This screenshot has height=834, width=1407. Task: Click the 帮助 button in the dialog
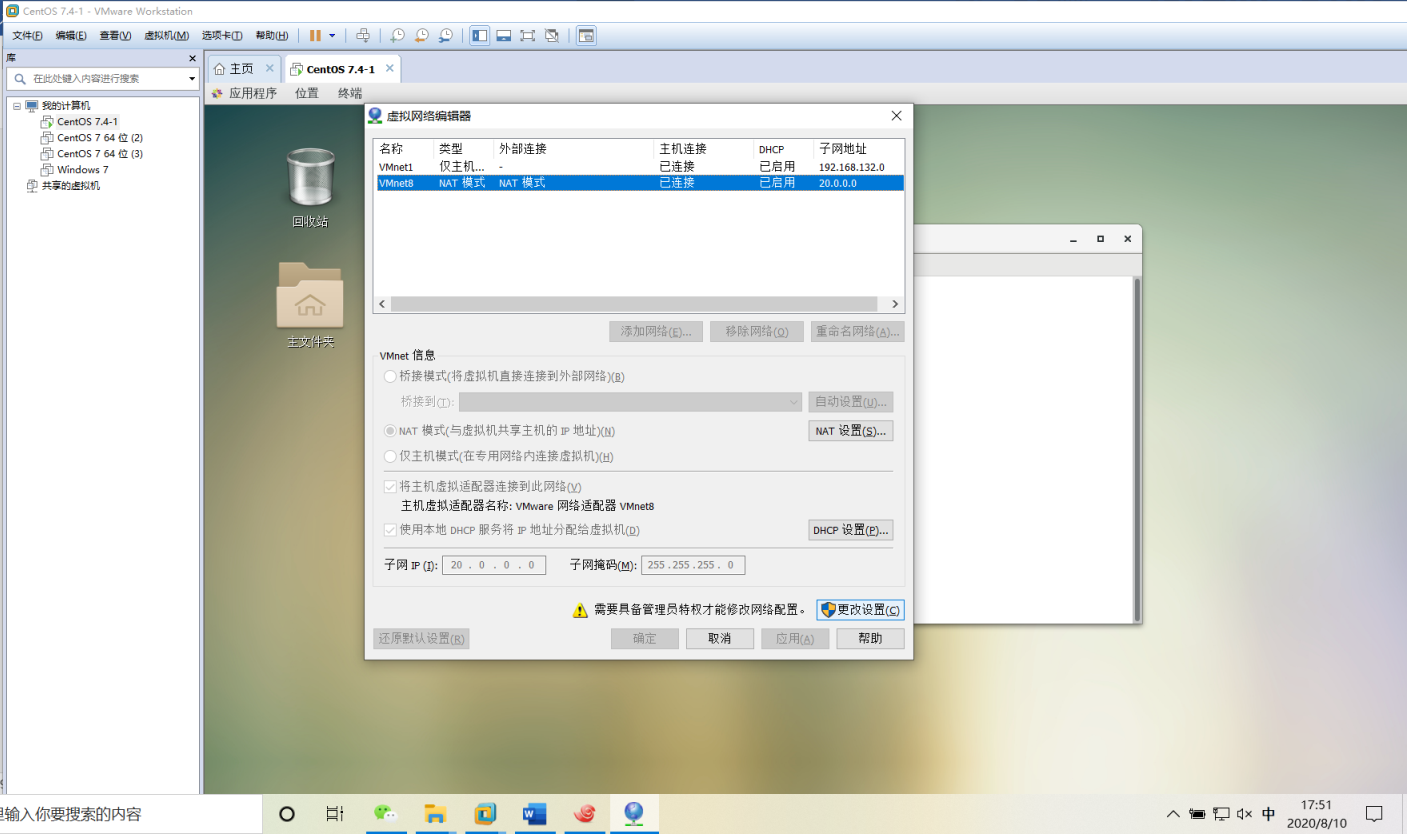click(x=871, y=639)
